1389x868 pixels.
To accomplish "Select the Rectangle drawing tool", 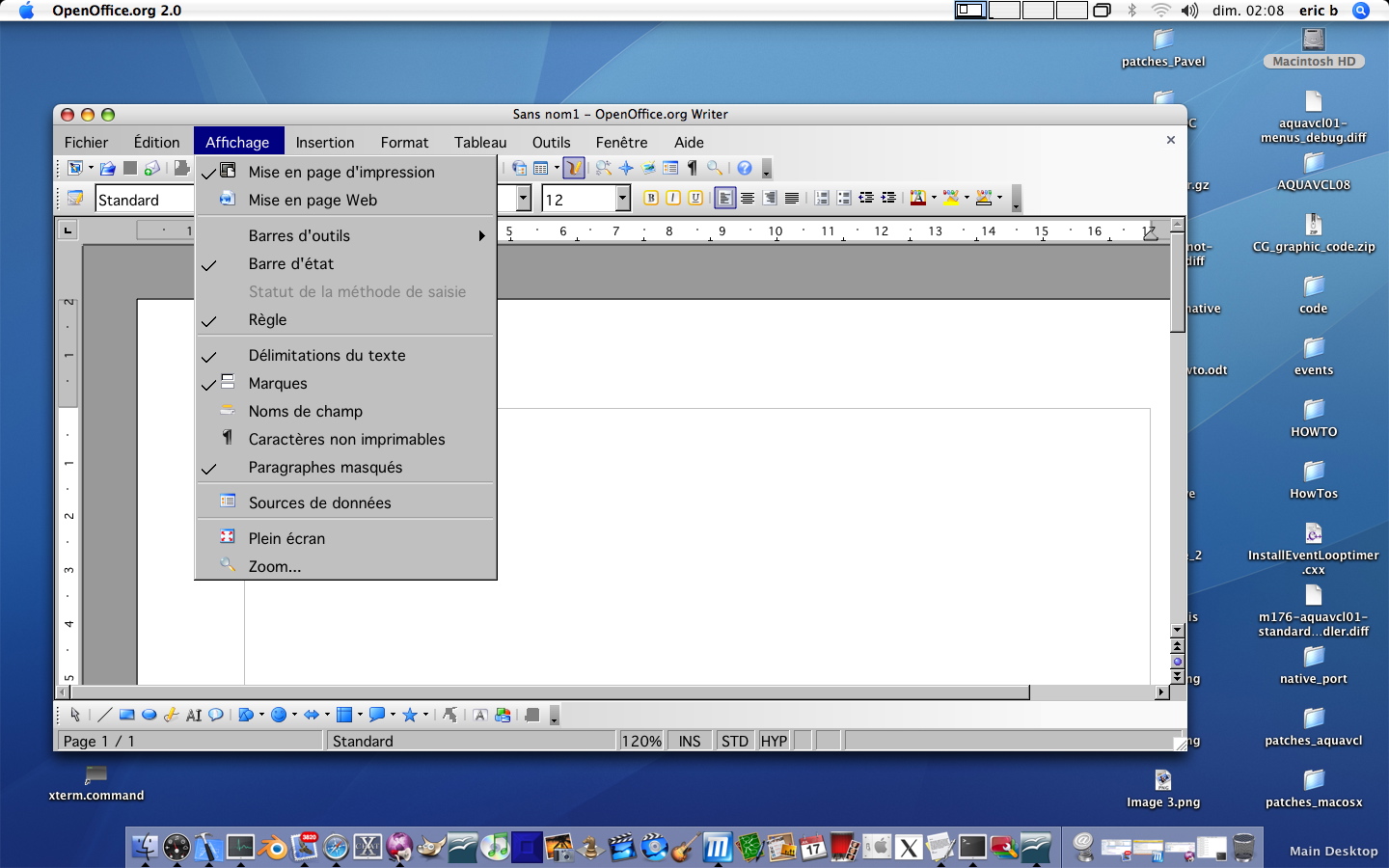I will click(126, 715).
